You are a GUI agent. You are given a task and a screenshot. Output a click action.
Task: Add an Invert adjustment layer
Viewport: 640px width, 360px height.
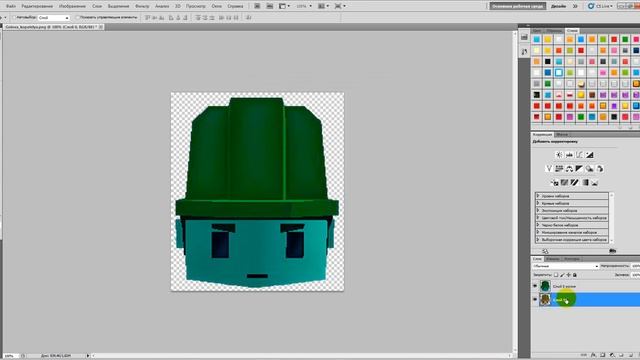click(554, 182)
